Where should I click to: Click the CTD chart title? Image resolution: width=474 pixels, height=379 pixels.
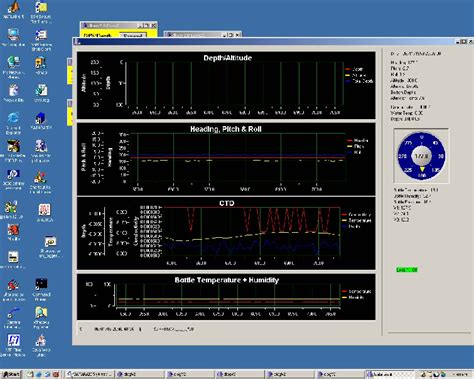point(227,203)
